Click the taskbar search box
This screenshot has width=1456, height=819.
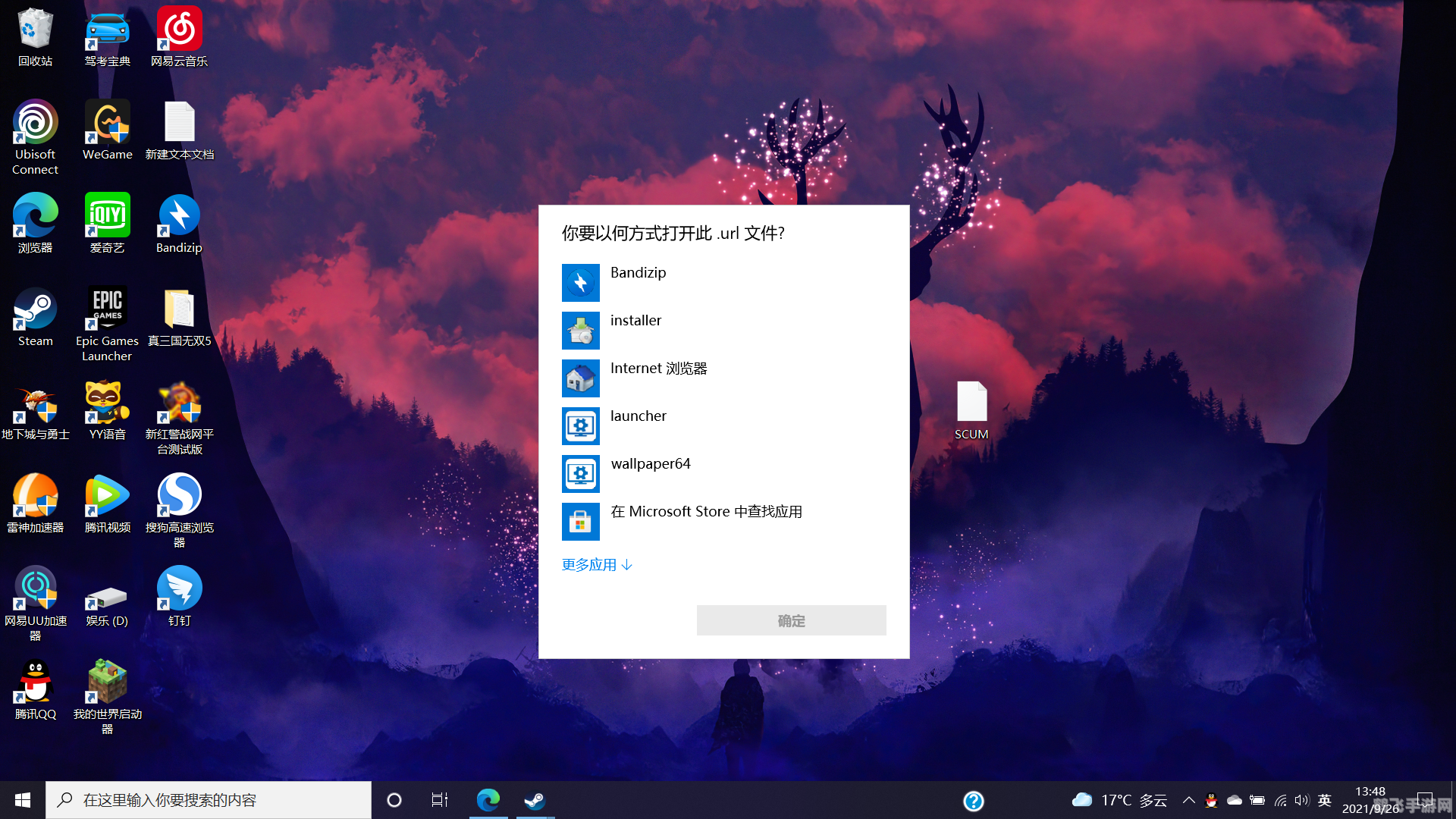pyautogui.click(x=209, y=800)
